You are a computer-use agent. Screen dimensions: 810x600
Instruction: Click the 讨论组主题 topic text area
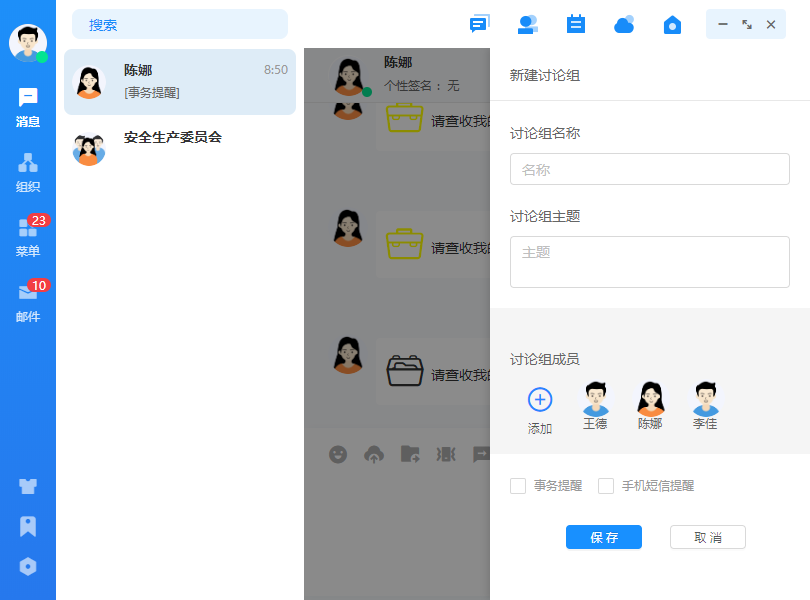click(650, 262)
